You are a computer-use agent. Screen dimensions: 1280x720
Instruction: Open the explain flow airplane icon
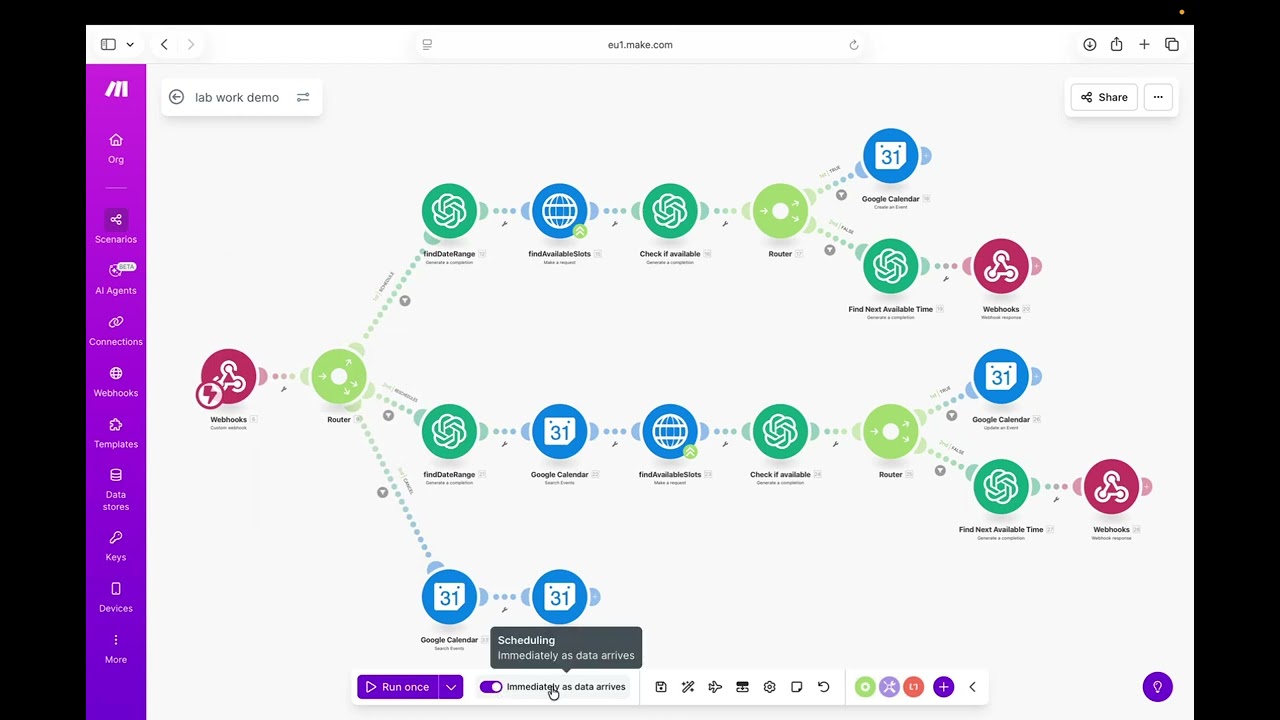coord(715,687)
